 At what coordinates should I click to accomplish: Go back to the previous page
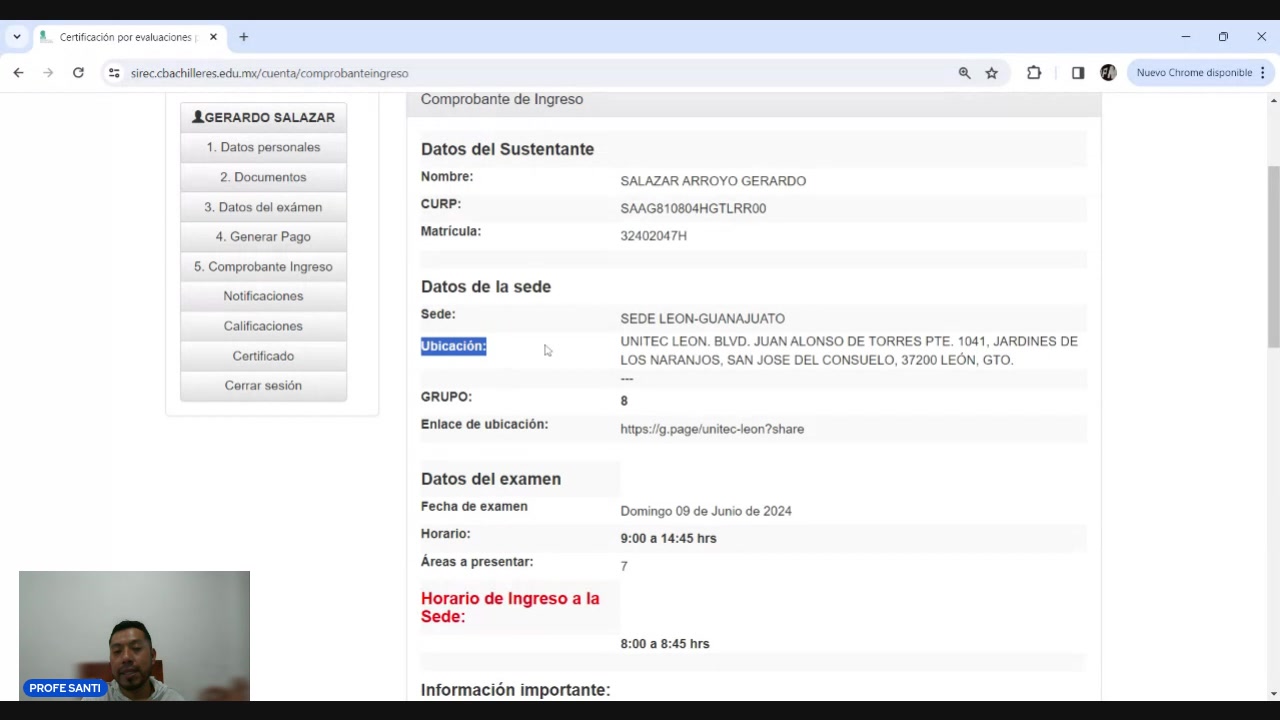pos(18,73)
